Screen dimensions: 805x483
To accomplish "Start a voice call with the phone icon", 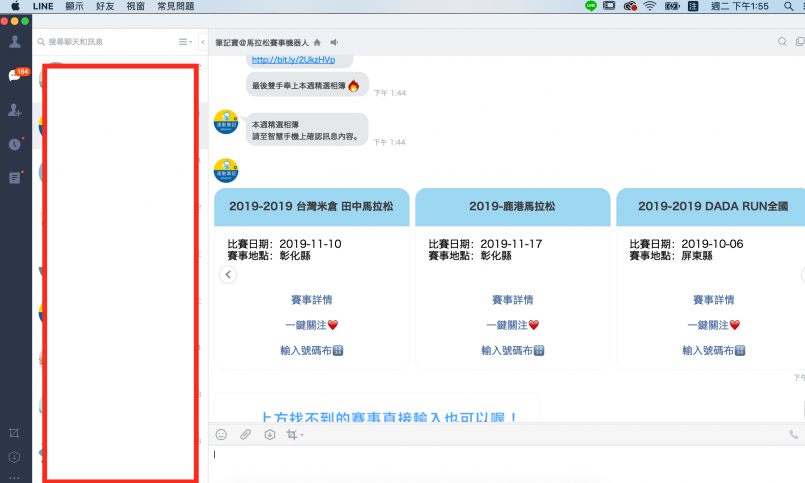I will (x=794, y=435).
